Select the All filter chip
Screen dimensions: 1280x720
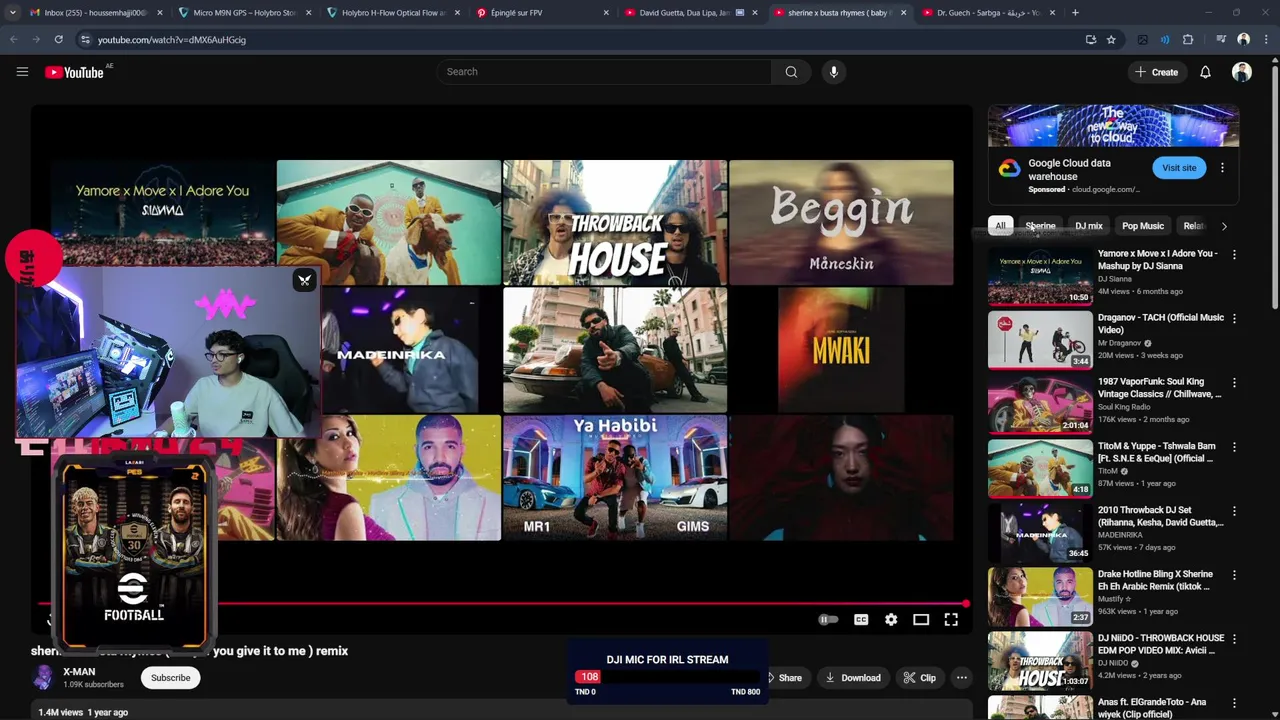(1000, 226)
